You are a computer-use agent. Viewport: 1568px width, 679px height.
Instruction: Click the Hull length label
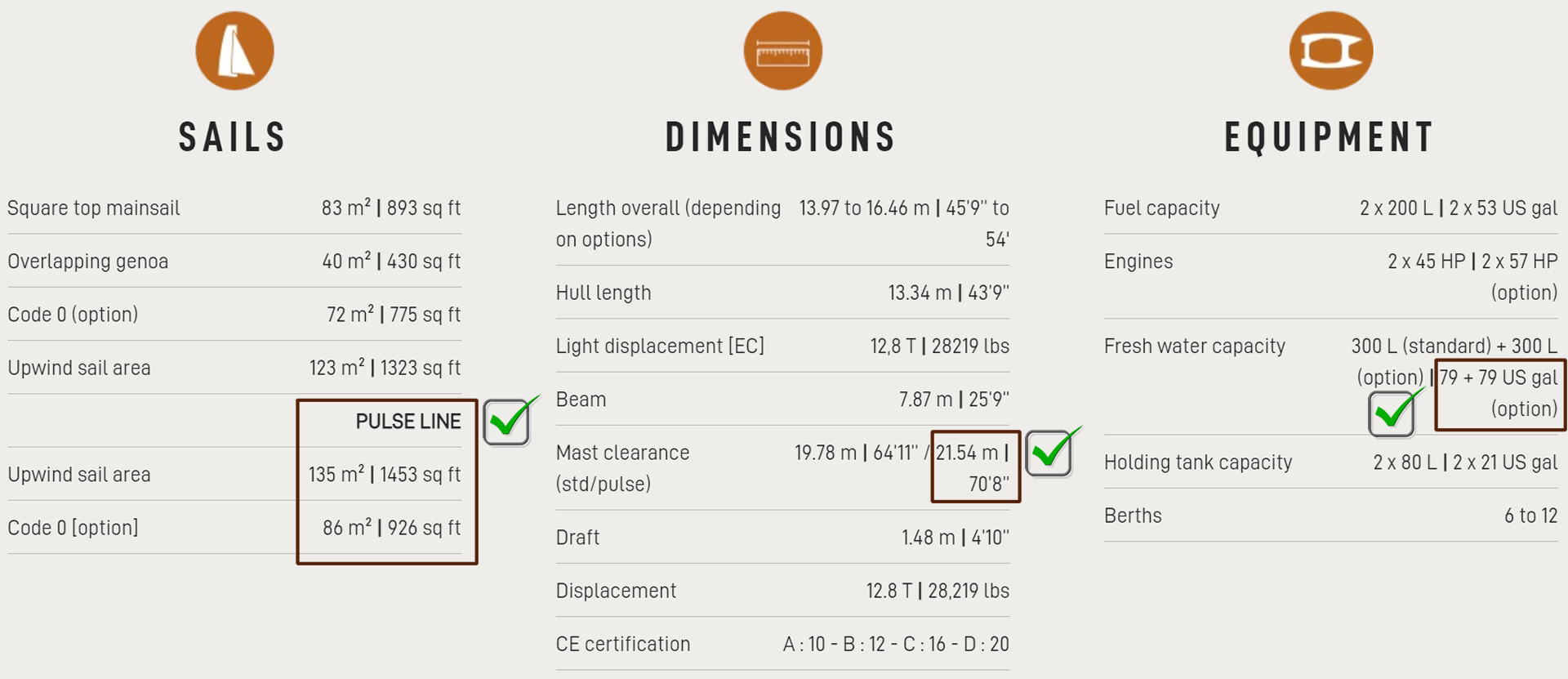pyautogui.click(x=604, y=293)
